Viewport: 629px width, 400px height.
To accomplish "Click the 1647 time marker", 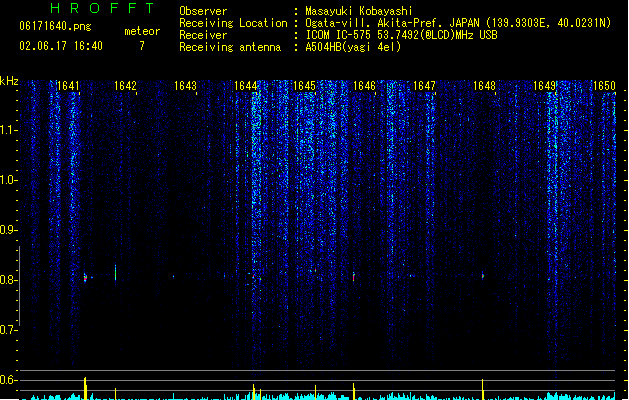I will click(424, 86).
